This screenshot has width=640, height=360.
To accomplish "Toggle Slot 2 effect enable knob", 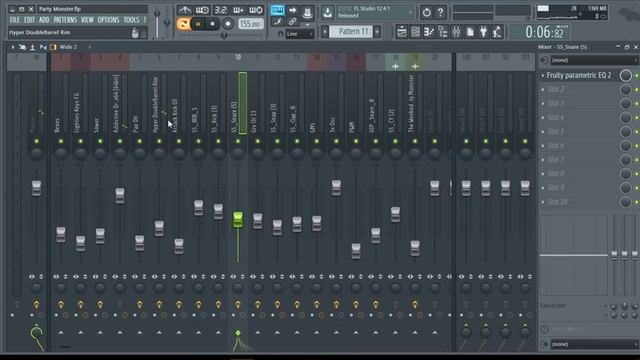I will (x=626, y=89).
